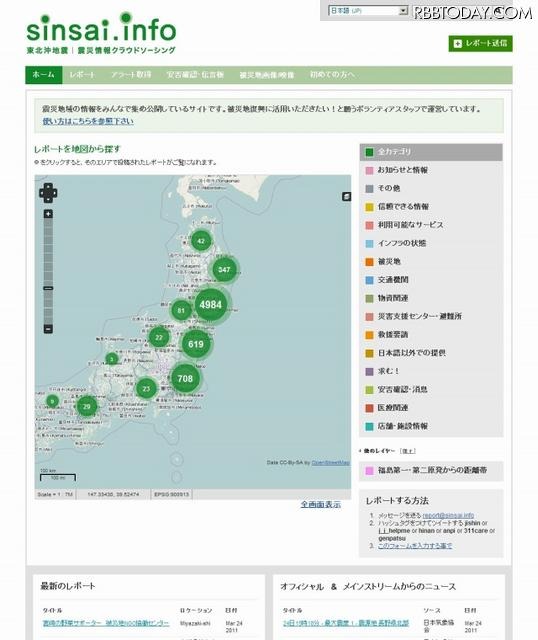
Task: Filter by 医療関連 category
Action: click(431, 408)
